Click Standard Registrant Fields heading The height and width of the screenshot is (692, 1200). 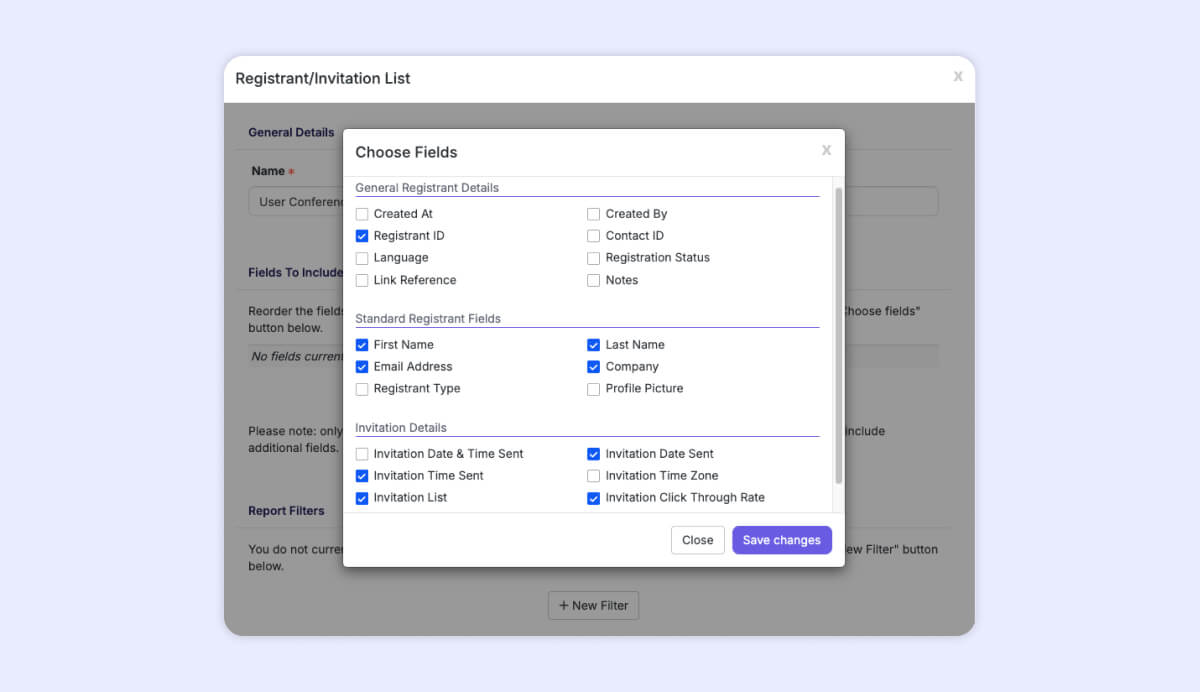pyautogui.click(x=428, y=319)
